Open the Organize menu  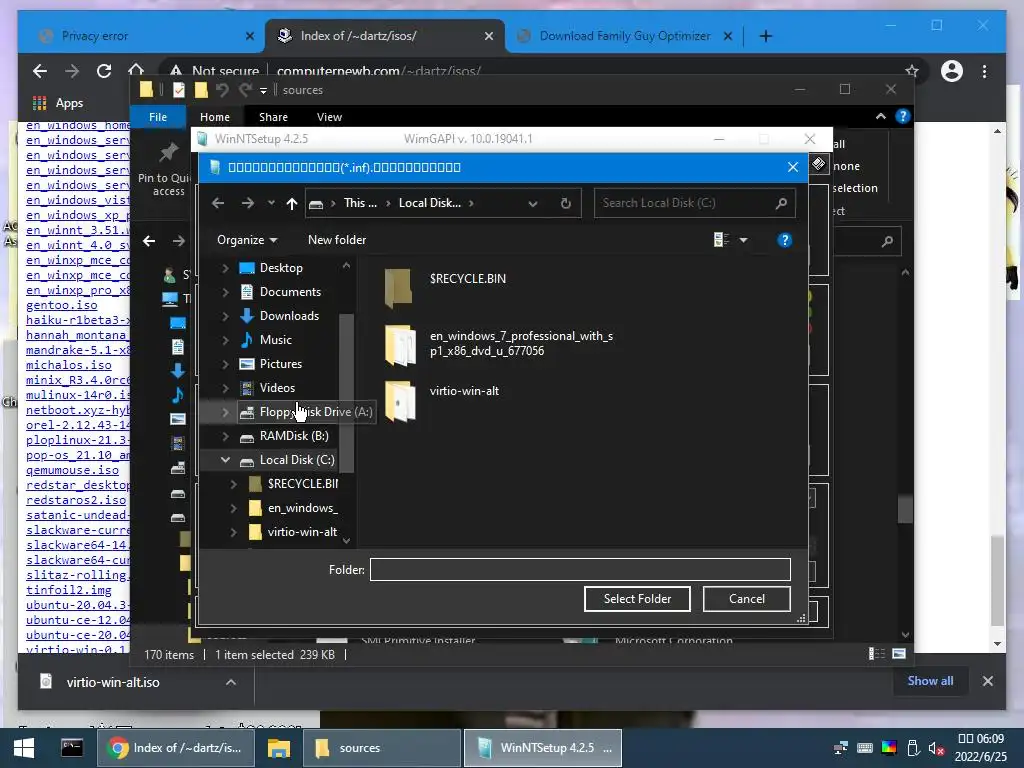(247, 240)
